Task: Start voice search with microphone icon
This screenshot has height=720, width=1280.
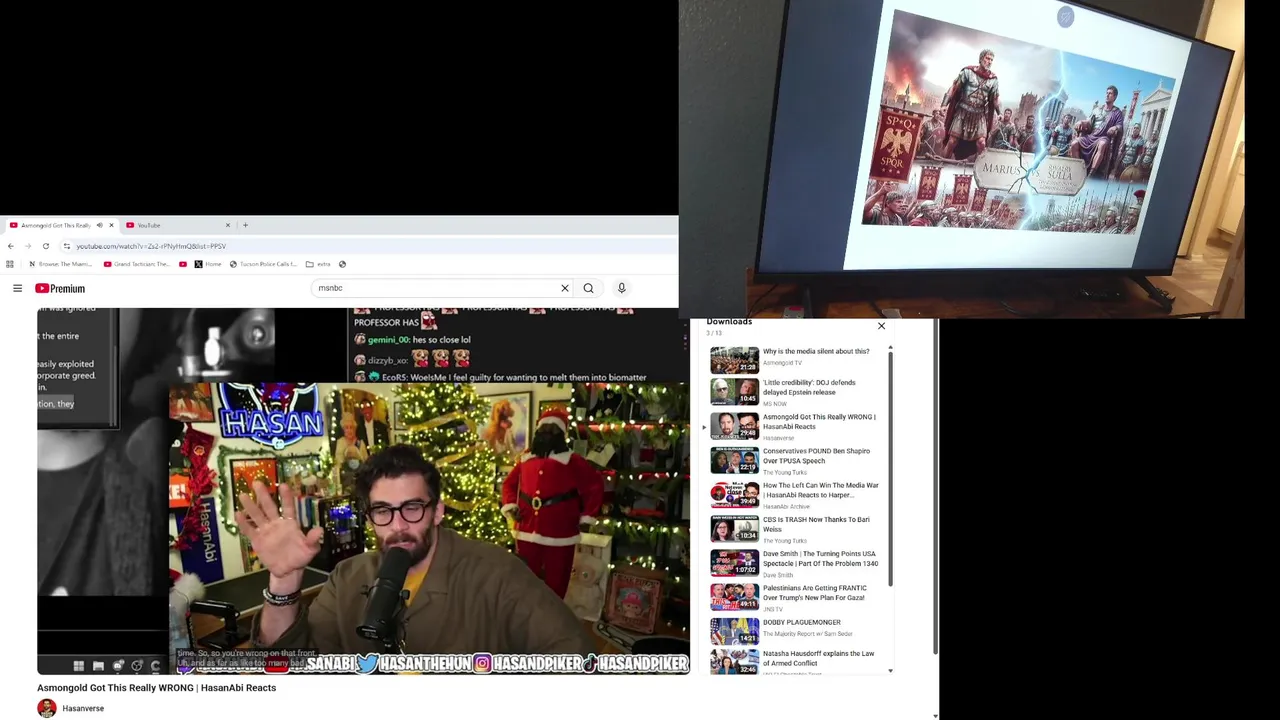Action: (x=621, y=288)
